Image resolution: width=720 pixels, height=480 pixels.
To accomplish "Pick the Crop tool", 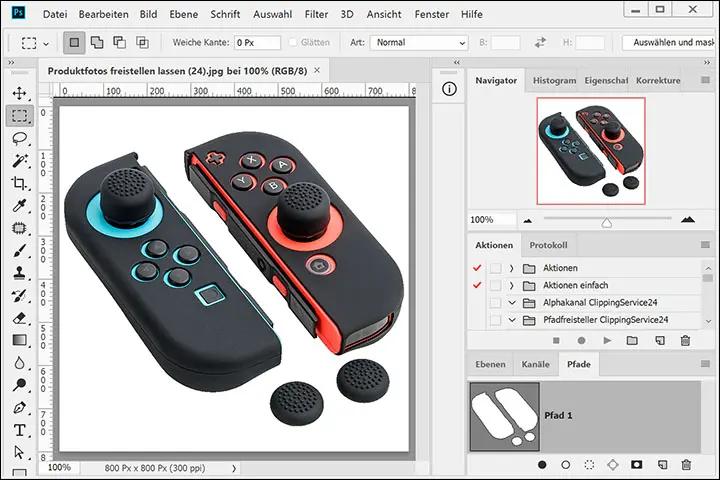I will click(19, 184).
